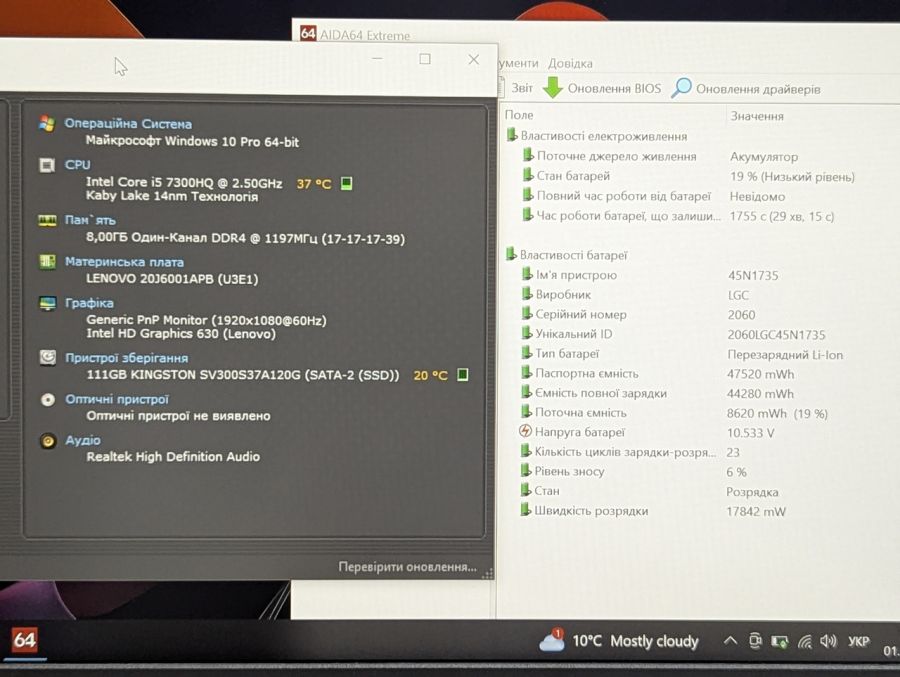Switch input language via УКР indicator
The height and width of the screenshot is (677, 900).
859,641
